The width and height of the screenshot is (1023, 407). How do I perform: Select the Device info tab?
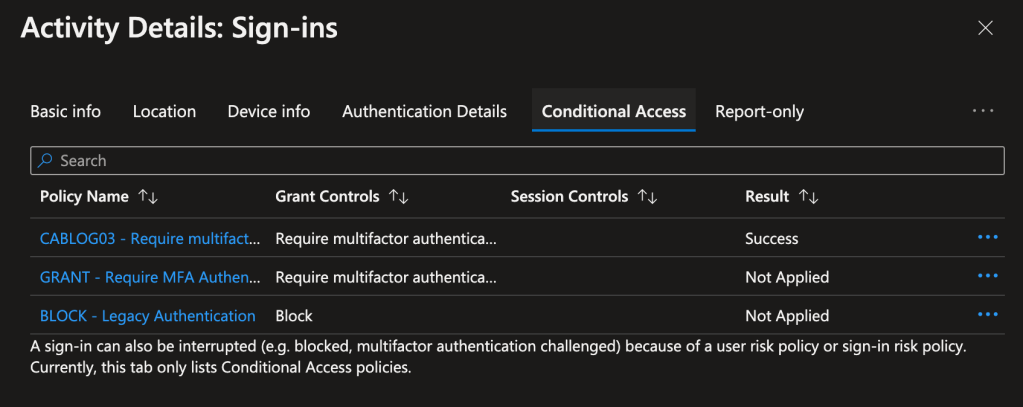coord(269,111)
